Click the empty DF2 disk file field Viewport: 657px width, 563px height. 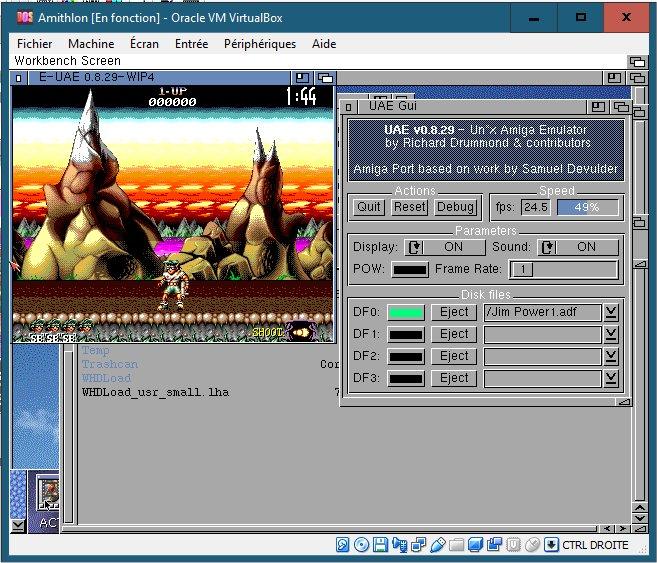click(542, 356)
